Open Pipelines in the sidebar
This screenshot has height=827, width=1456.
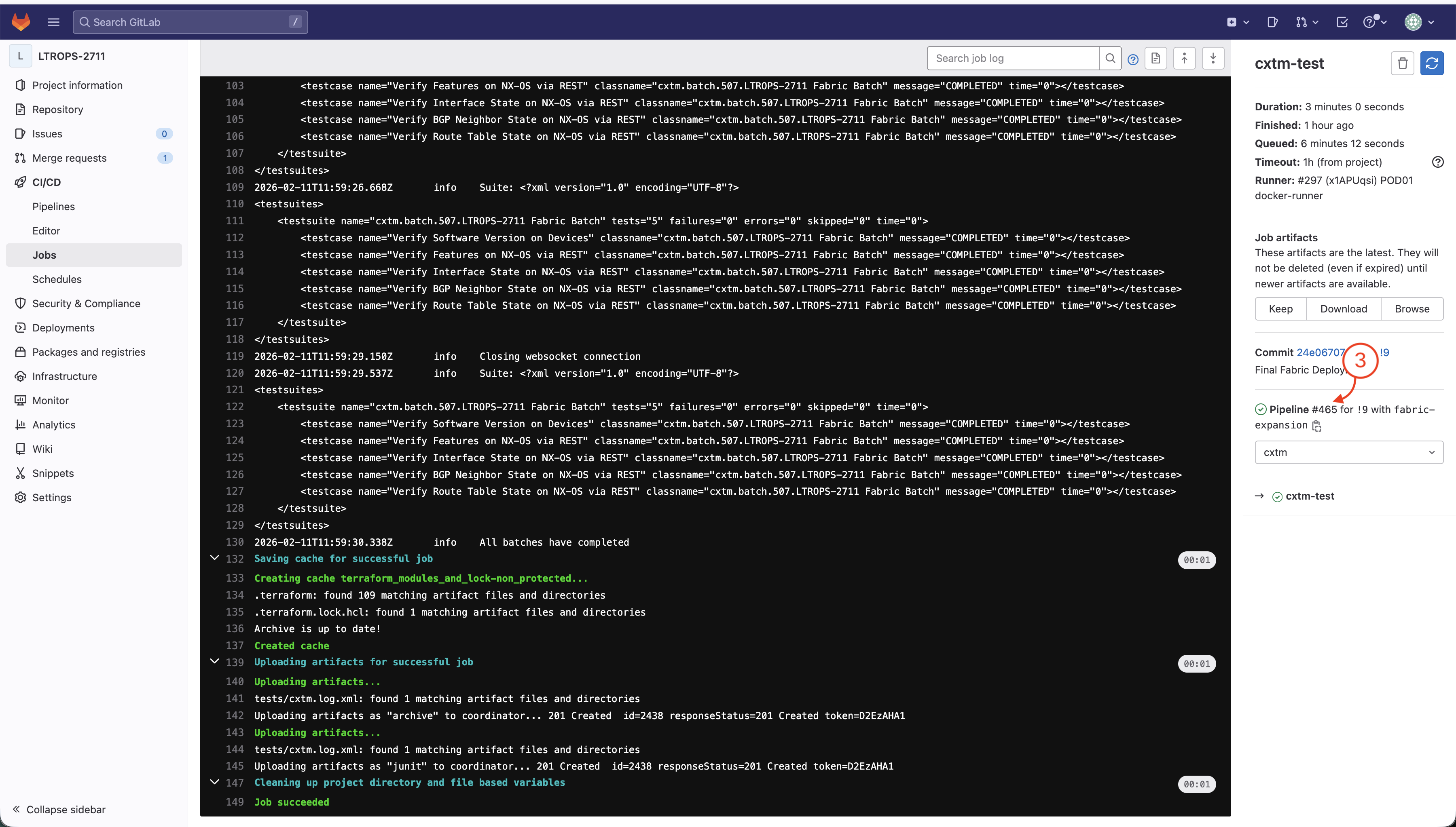[53, 206]
